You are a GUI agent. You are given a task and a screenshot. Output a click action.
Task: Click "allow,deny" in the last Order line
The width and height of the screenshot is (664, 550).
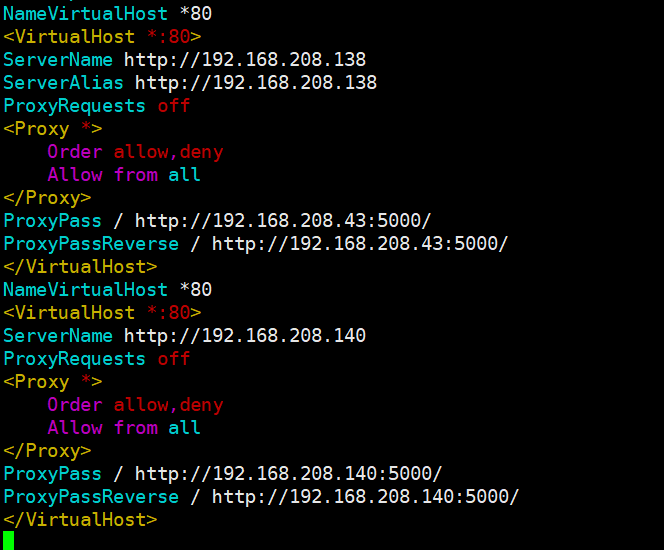click(168, 405)
